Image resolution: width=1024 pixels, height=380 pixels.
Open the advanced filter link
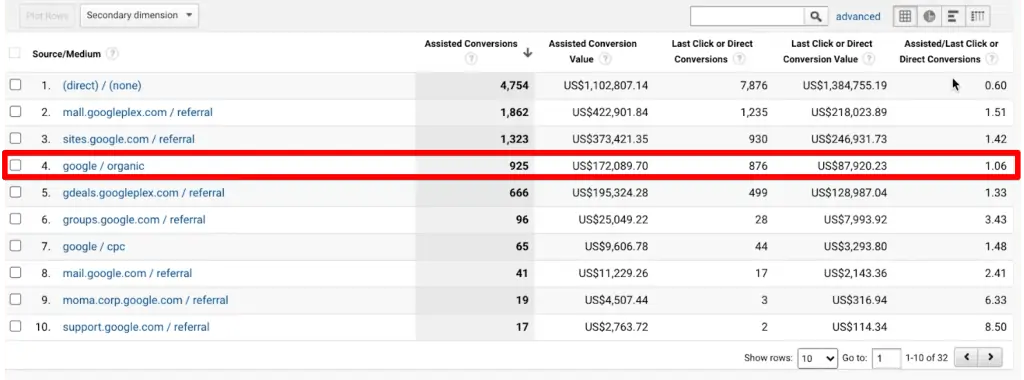coord(858,16)
